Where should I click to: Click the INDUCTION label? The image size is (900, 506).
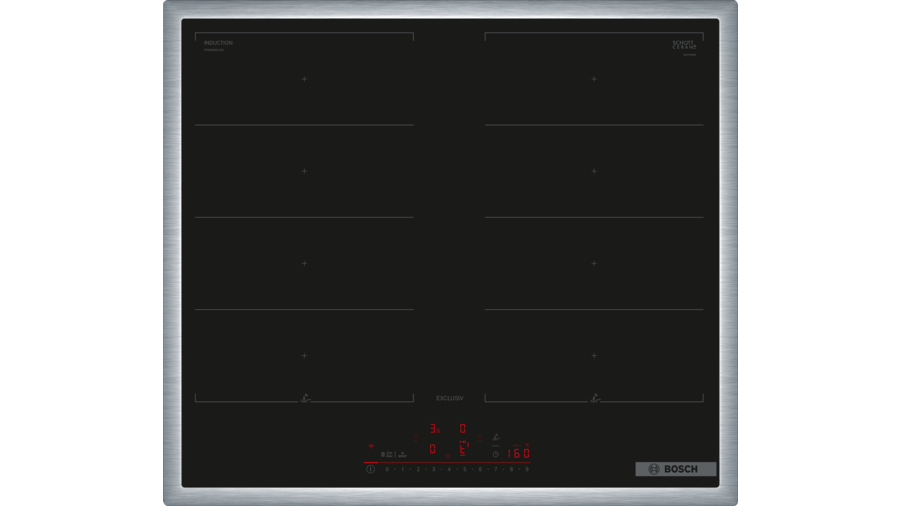(218, 43)
